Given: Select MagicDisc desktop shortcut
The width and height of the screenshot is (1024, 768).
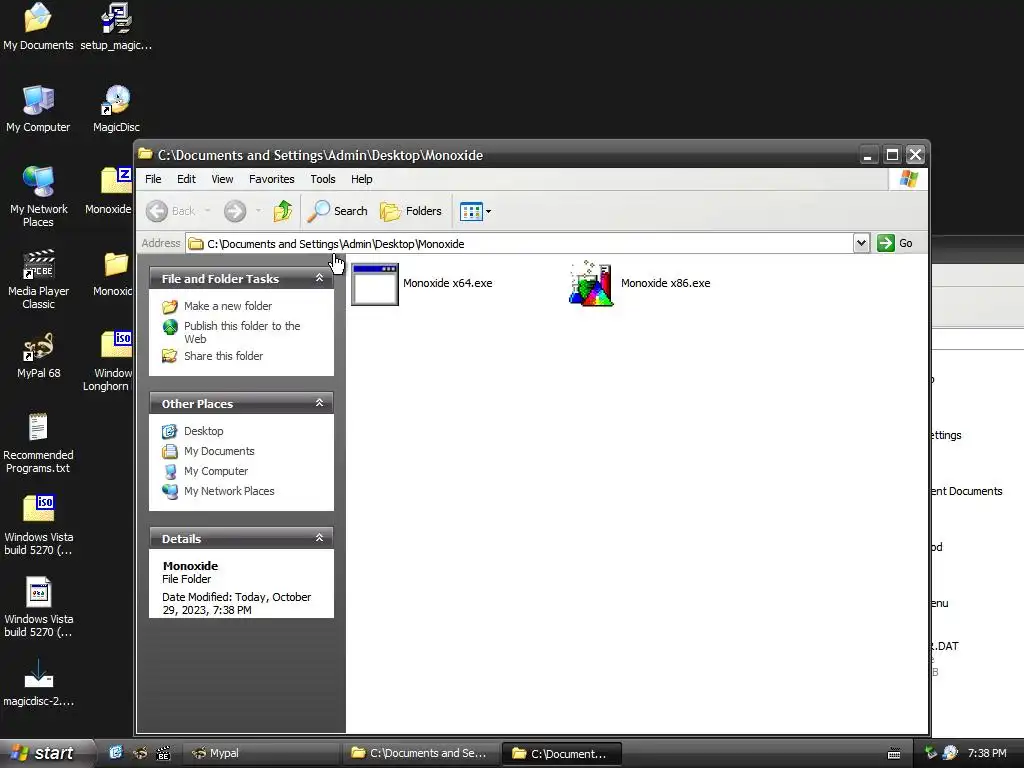Looking at the screenshot, I should tap(116, 108).
